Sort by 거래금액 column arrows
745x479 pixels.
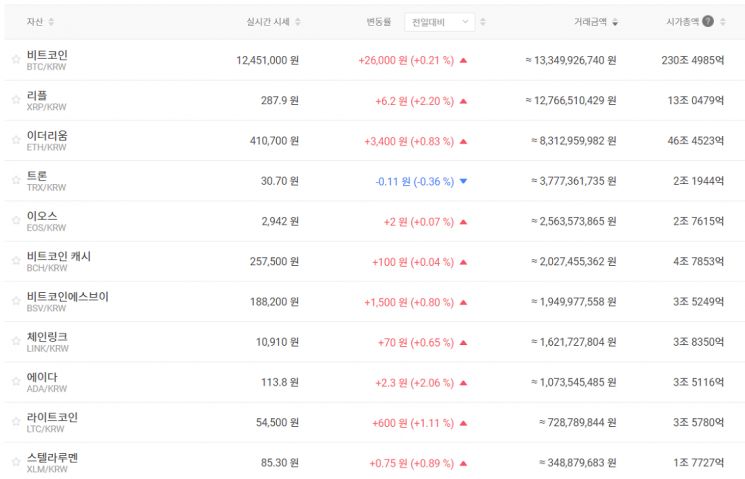click(x=615, y=22)
